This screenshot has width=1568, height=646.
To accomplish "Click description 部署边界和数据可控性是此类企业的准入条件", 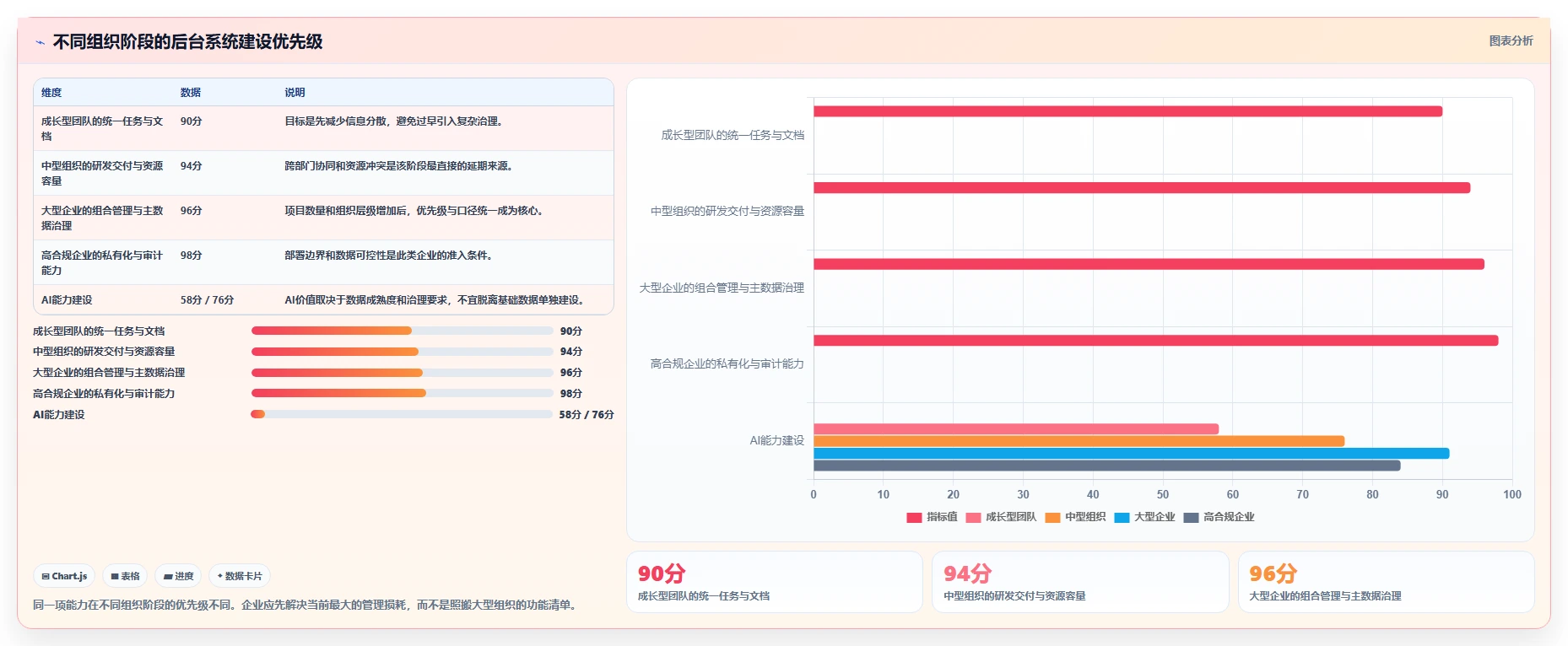I will click(389, 256).
